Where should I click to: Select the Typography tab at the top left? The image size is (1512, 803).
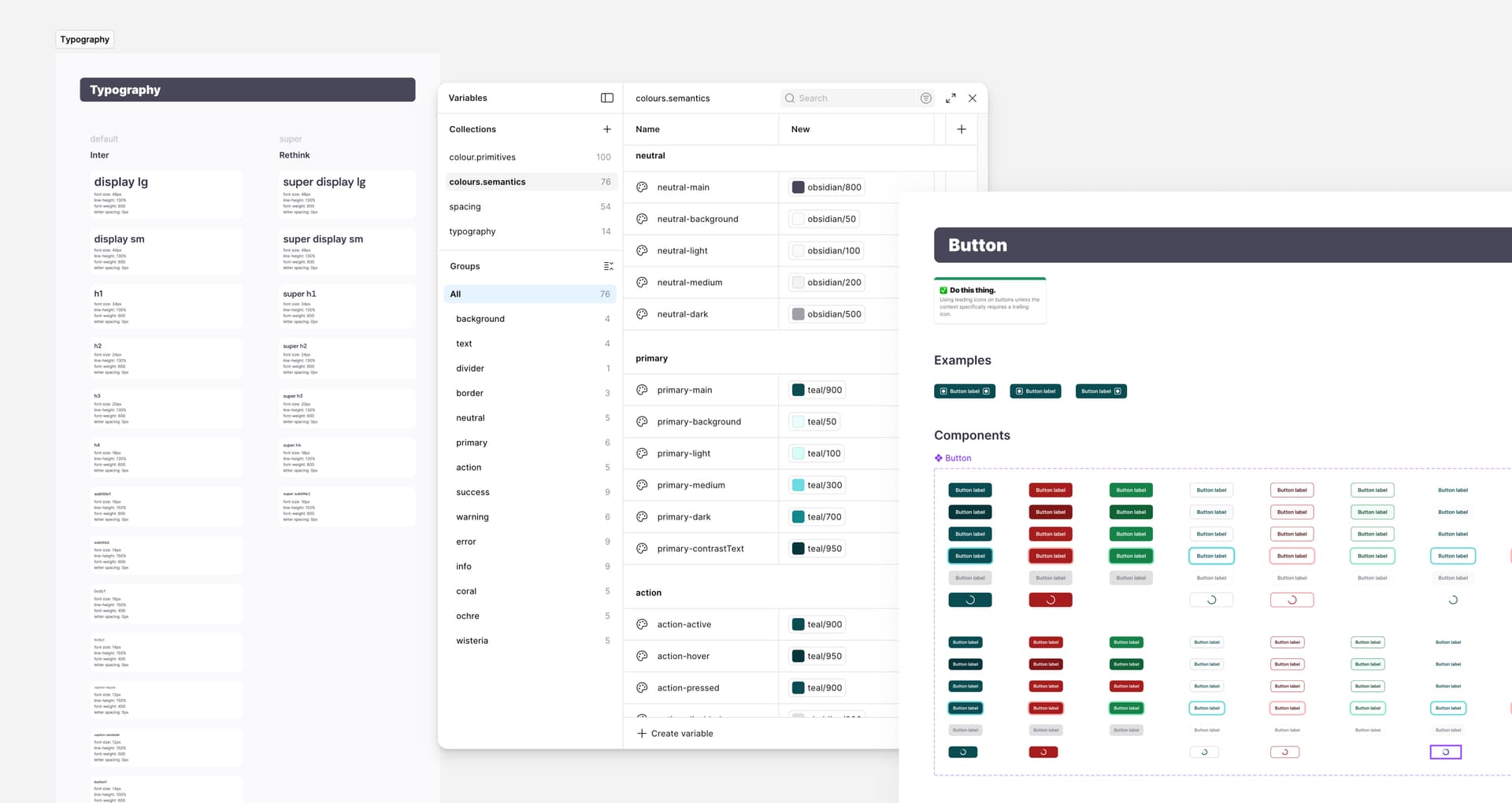point(84,39)
